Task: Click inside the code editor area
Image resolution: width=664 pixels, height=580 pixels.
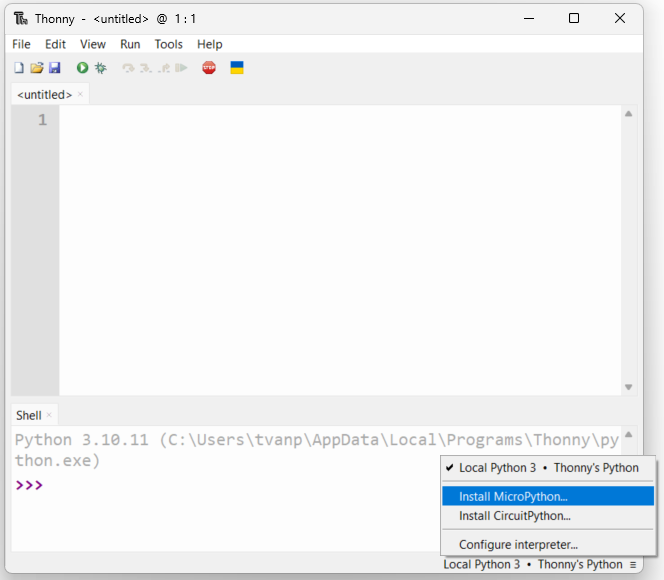Action: point(340,250)
